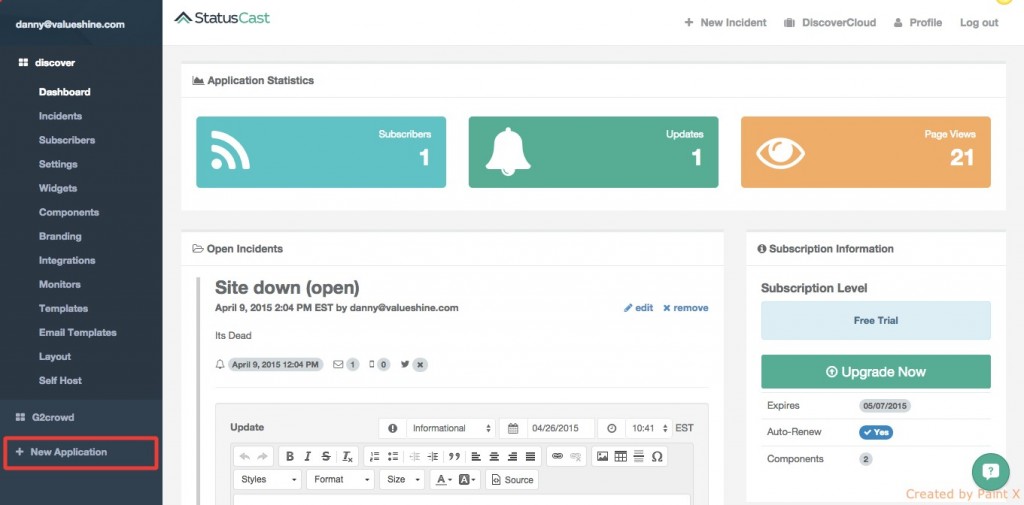Screen dimensions: 1024x505
Task: Insert an image into the update
Action: tap(602, 456)
